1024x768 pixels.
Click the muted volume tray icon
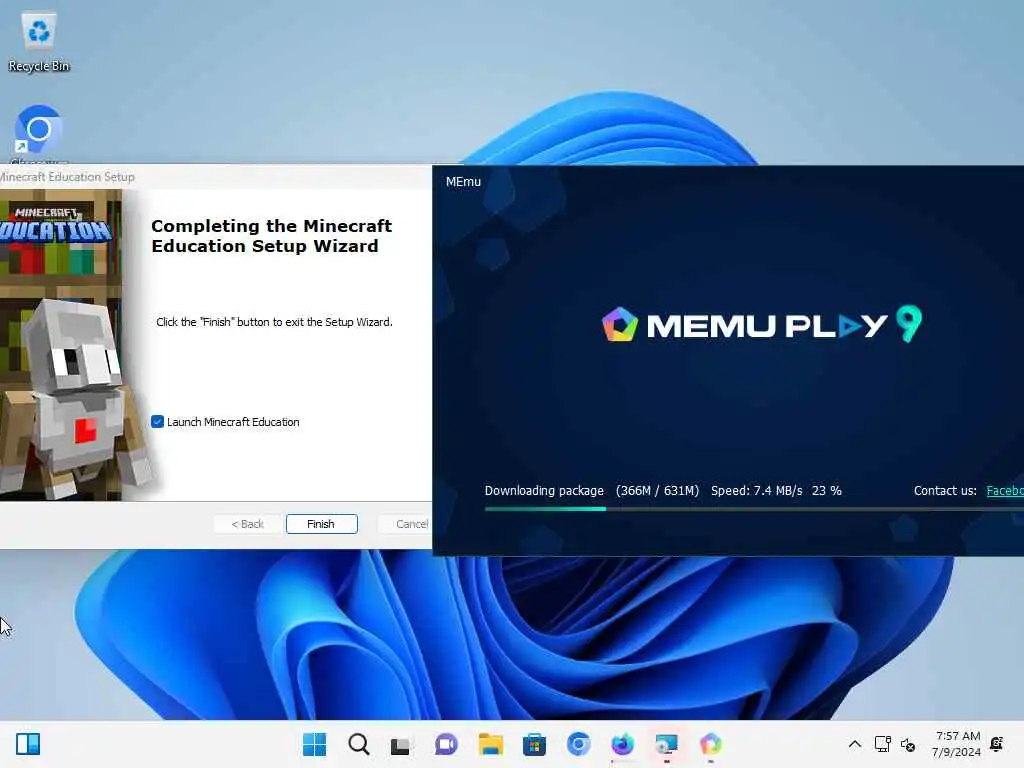[908, 744]
